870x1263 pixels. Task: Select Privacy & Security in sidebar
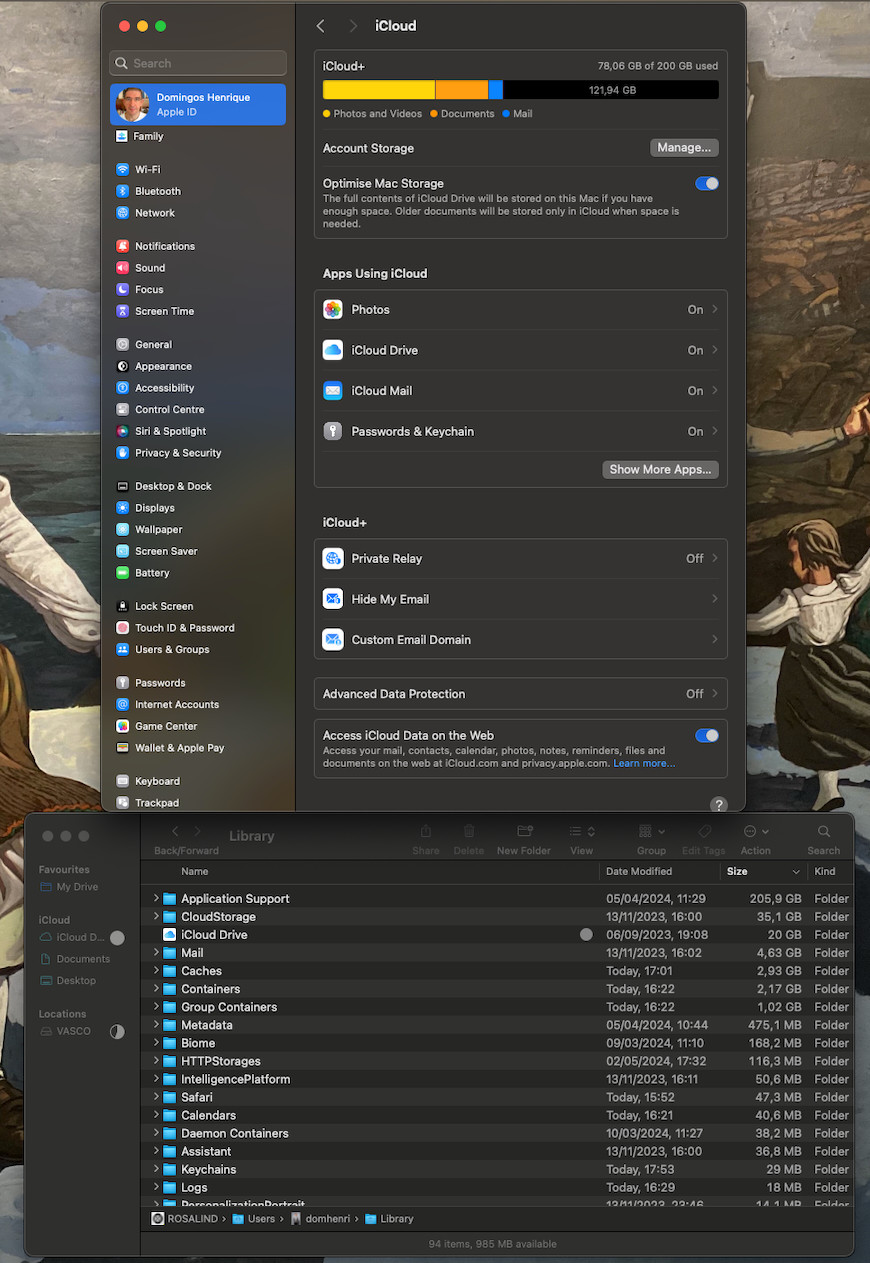(x=177, y=453)
